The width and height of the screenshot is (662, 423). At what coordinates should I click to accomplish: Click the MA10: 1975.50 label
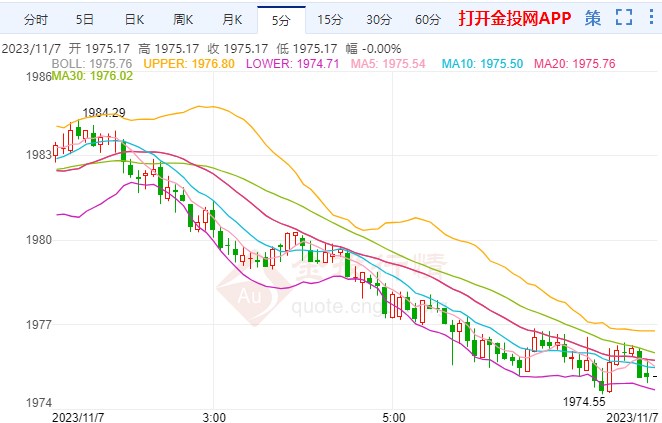[x=482, y=64]
